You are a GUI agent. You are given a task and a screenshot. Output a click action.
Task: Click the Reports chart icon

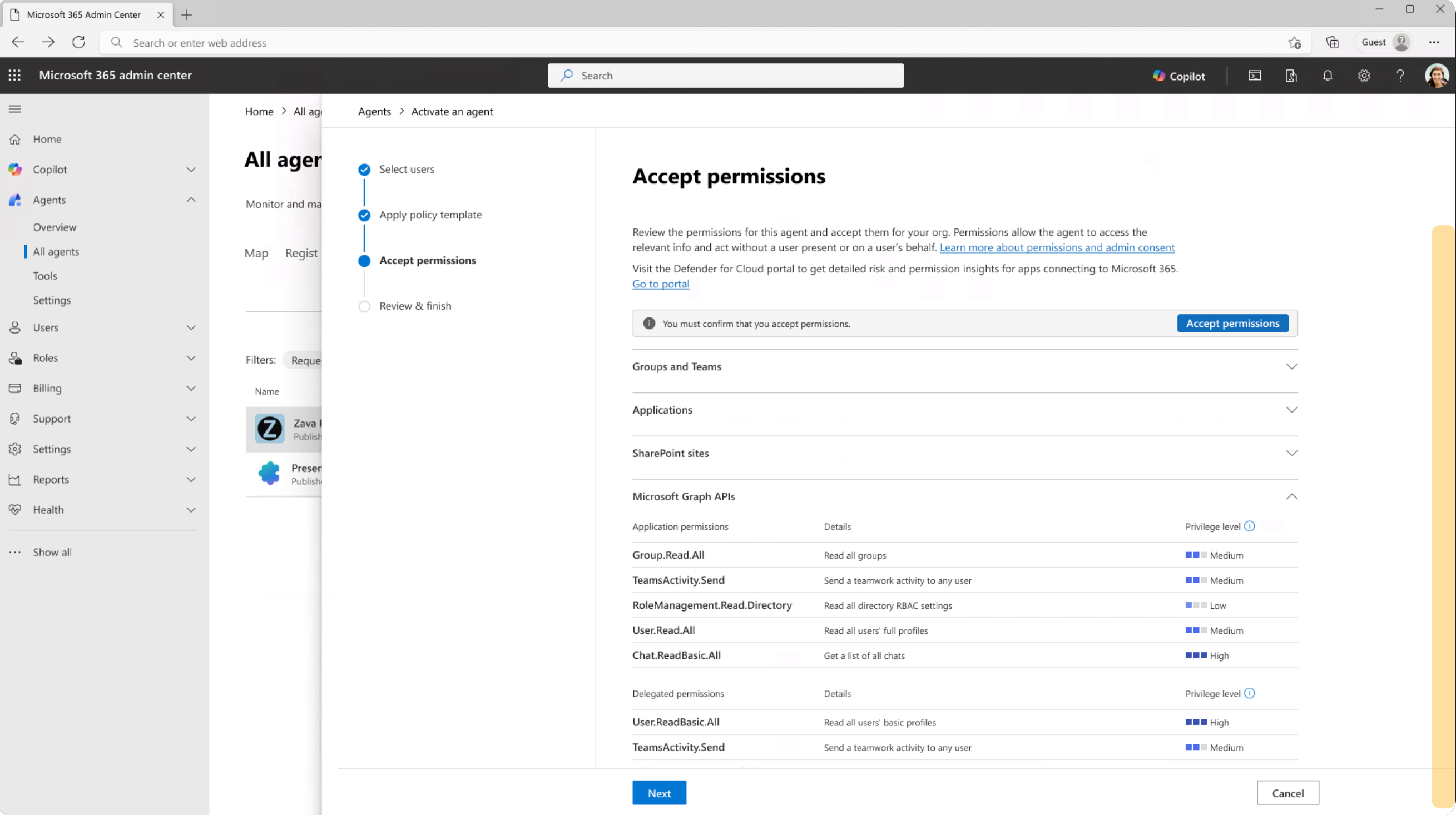pyautogui.click(x=15, y=480)
